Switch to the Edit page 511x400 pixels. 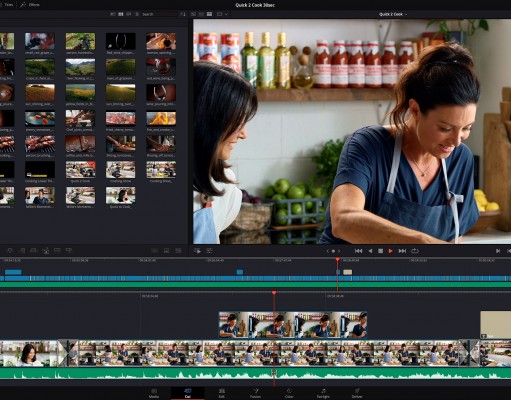click(222, 393)
